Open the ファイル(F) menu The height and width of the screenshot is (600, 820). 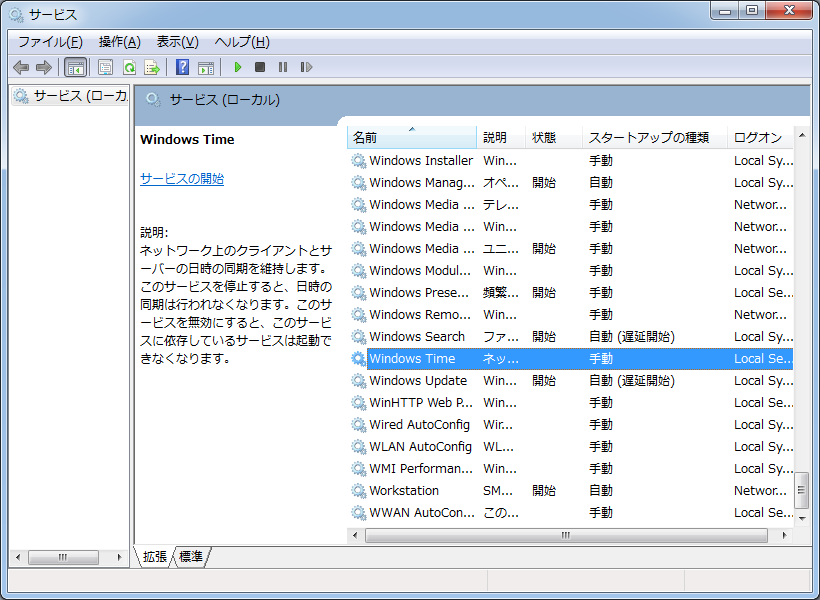50,41
